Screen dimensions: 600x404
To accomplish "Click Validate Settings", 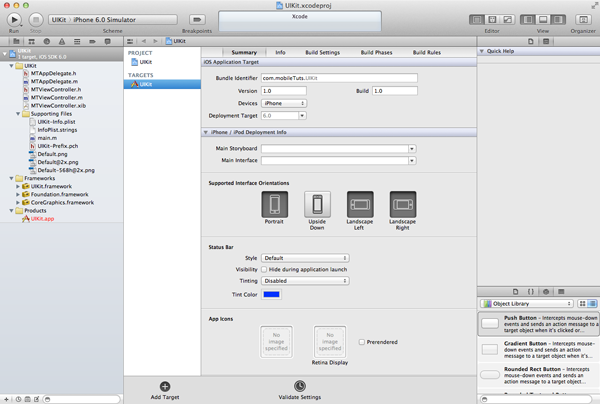I will (x=300, y=390).
